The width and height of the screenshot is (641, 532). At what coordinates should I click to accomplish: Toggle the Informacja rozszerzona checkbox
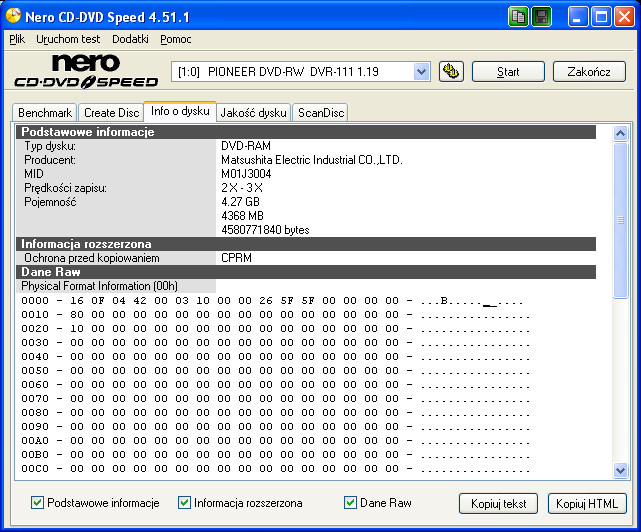184,503
